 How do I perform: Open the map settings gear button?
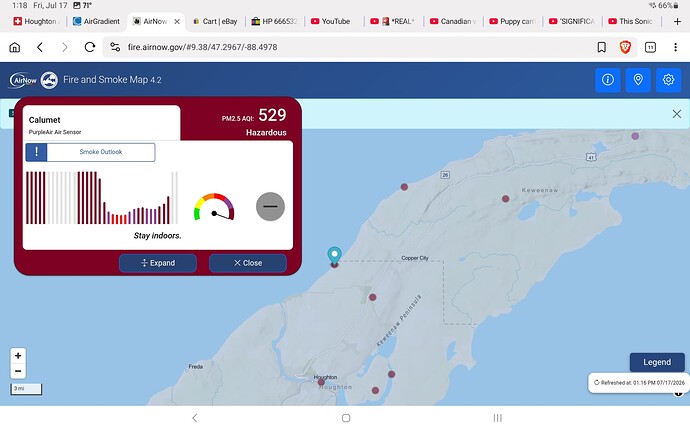pos(668,80)
